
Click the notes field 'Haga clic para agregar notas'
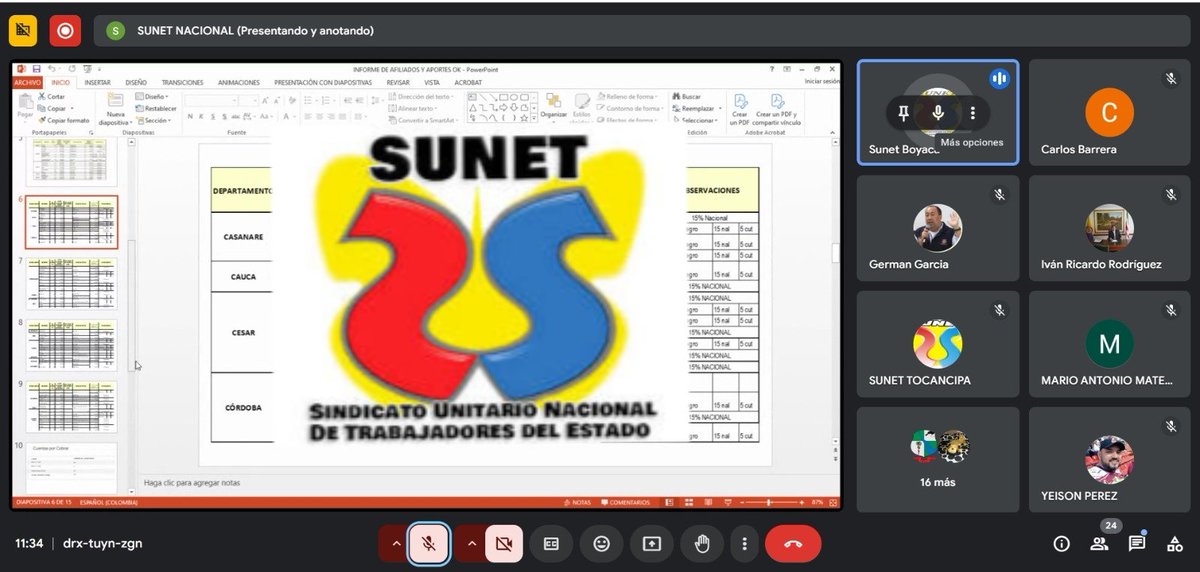click(191, 483)
